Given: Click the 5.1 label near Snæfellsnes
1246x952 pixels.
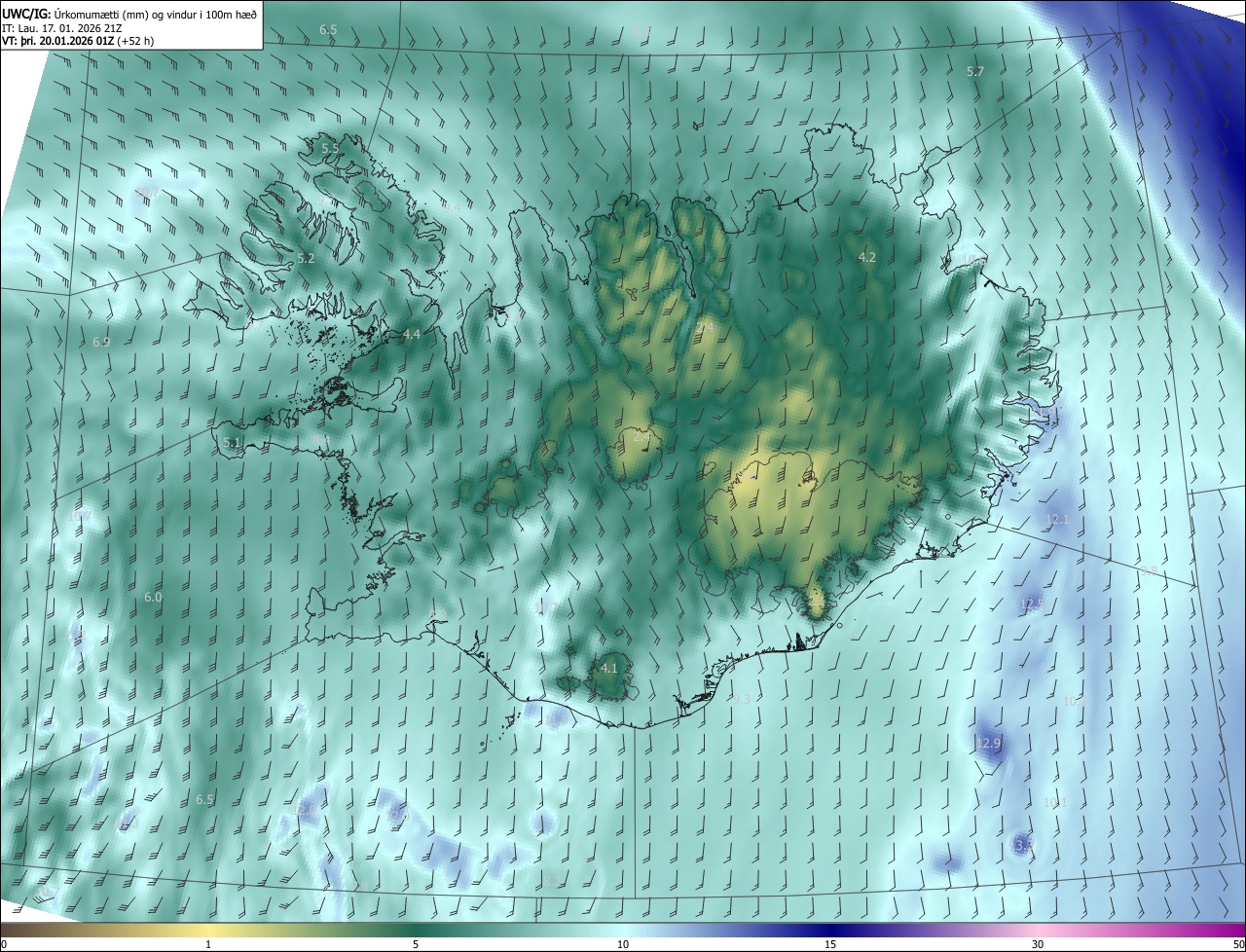Looking at the screenshot, I should (232, 442).
